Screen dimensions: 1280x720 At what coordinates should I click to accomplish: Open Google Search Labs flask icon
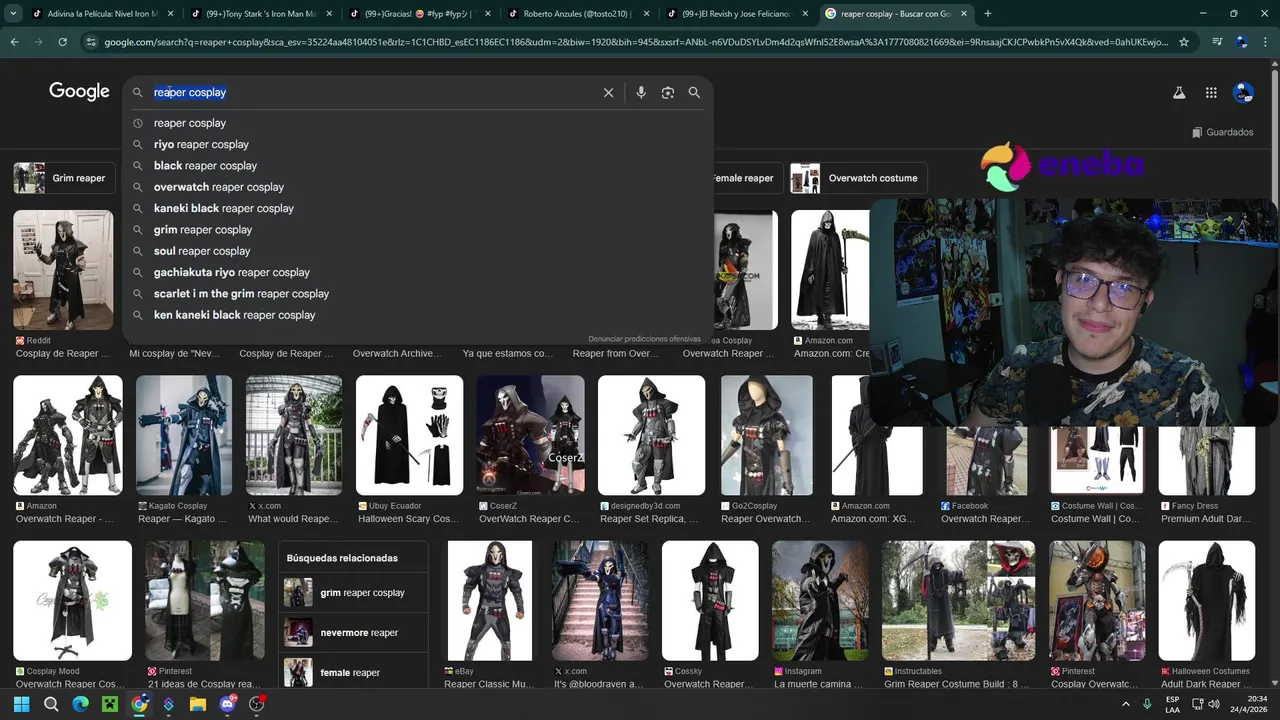point(1179,92)
